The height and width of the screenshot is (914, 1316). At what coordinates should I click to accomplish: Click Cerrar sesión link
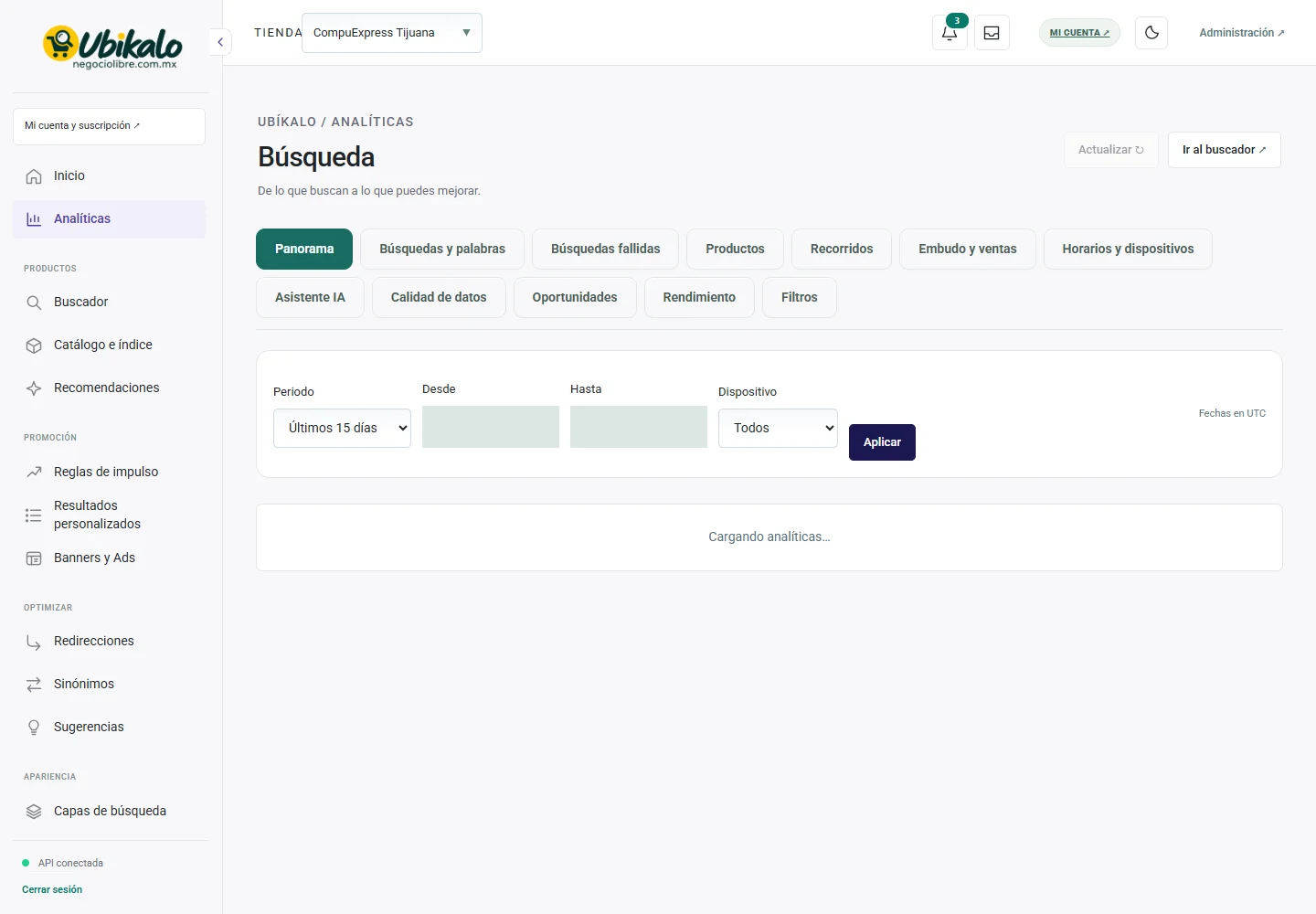[52, 889]
